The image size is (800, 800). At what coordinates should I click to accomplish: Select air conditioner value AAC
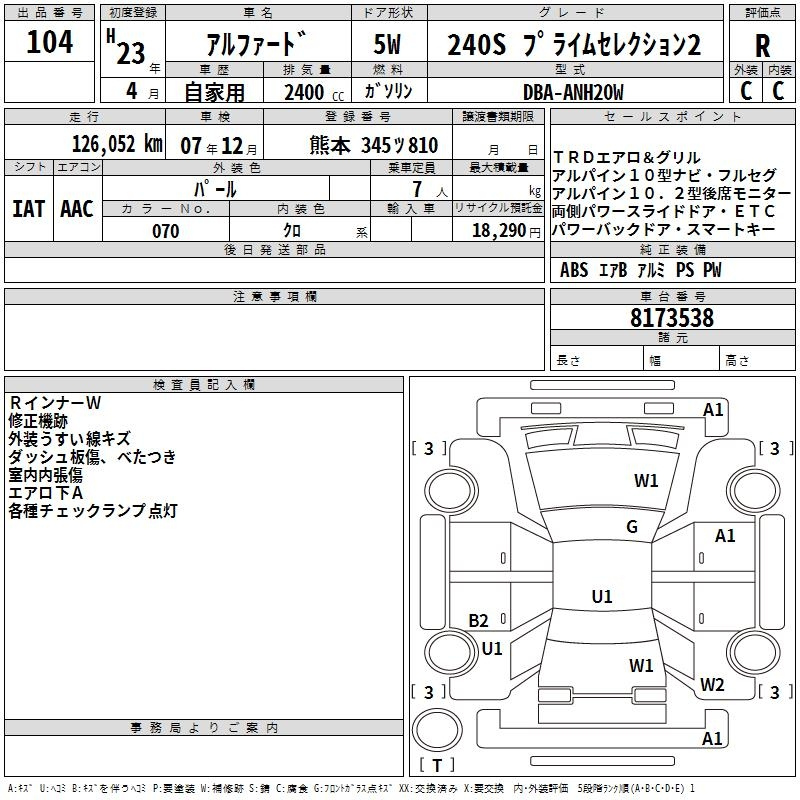77,209
